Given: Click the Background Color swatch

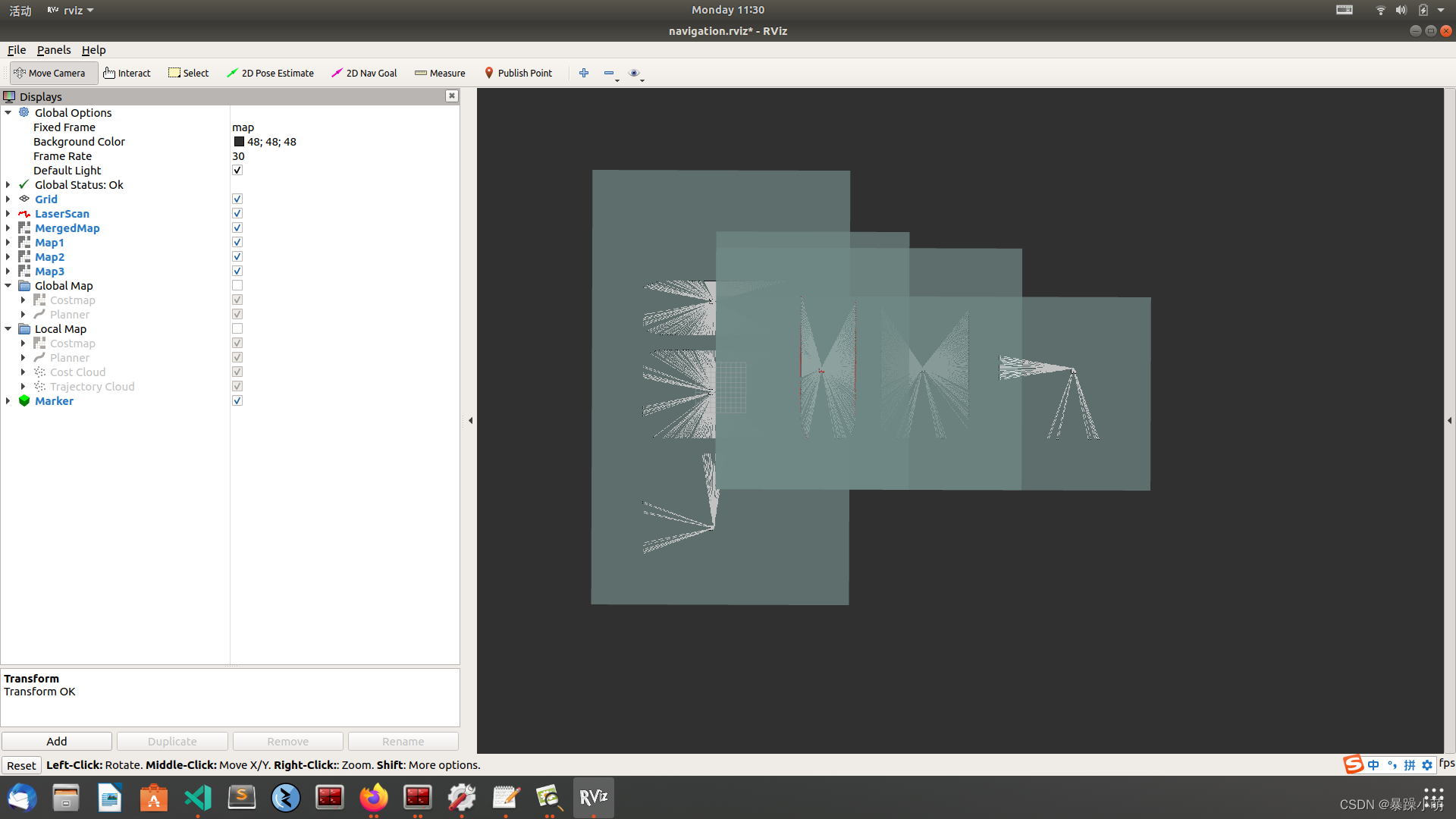Looking at the screenshot, I should pos(239,142).
